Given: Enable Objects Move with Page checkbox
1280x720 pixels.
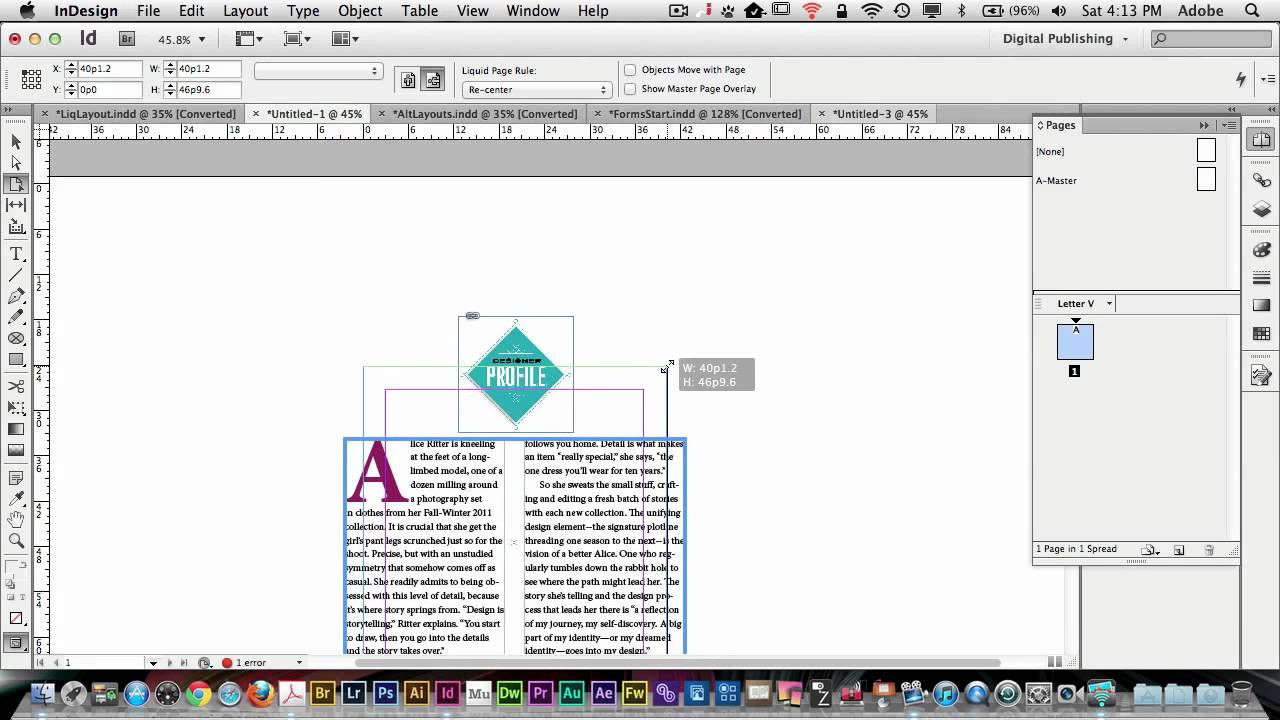Looking at the screenshot, I should [x=630, y=70].
